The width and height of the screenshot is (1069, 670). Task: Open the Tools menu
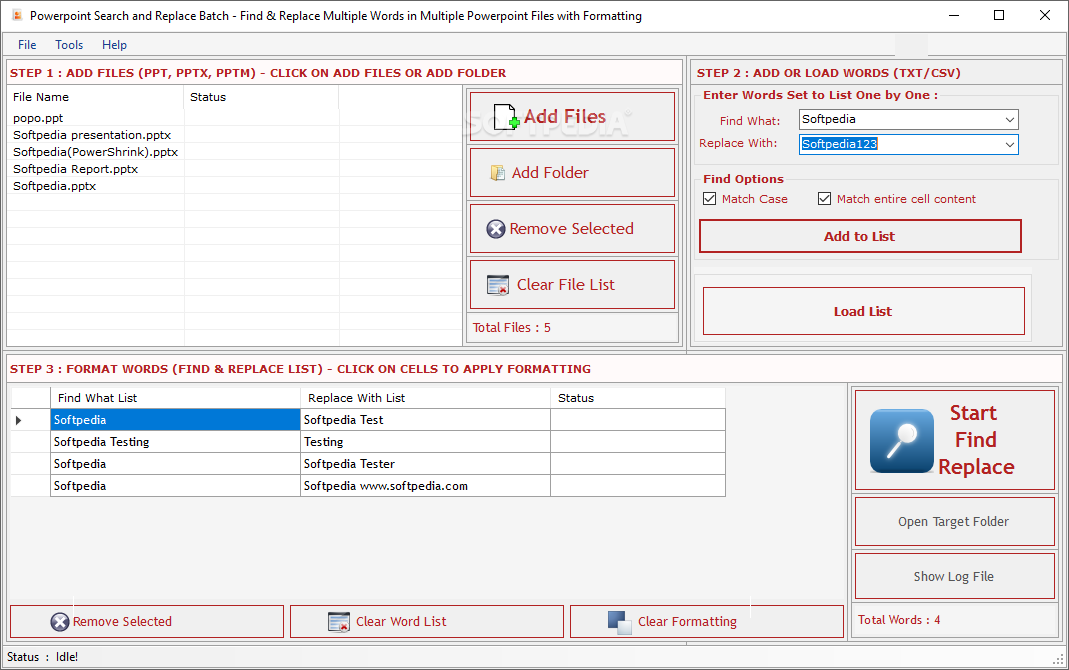[x=69, y=45]
